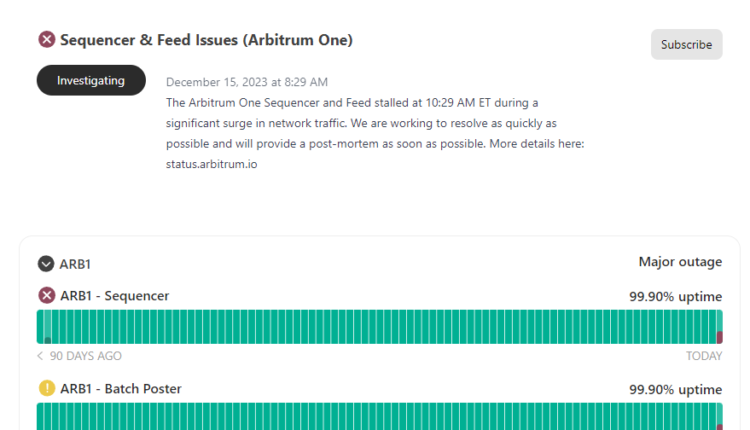Click the Sequencer 99.90% uptime value
750x430 pixels.
[675, 296]
